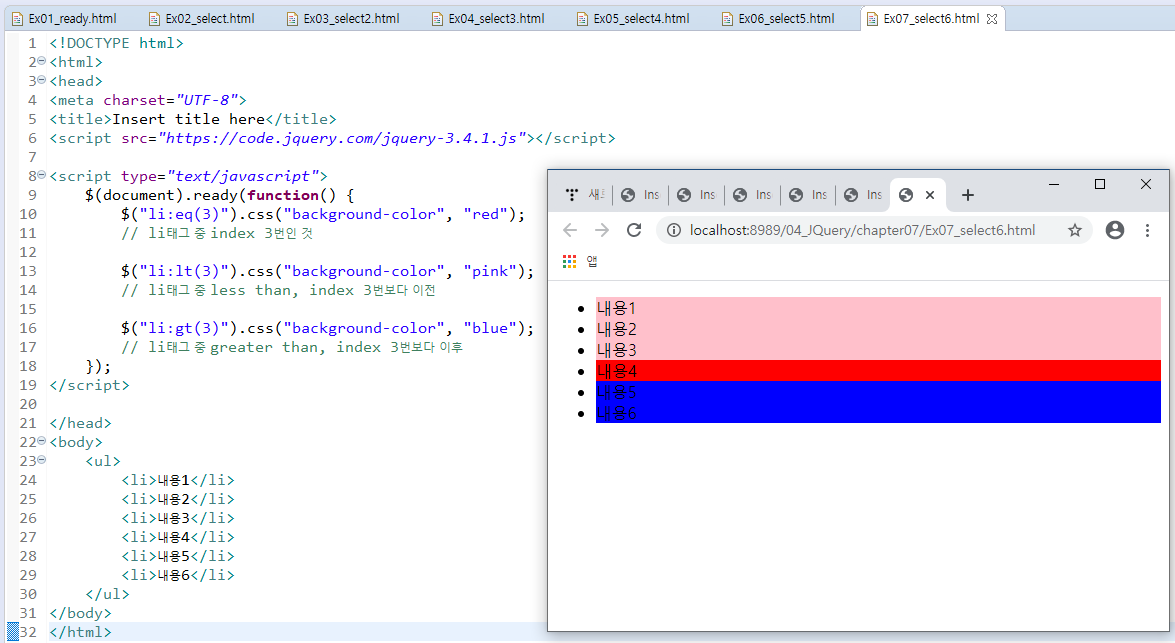Image resolution: width=1175 pixels, height=643 pixels.
Task: Collapse the script block fold on line 8
Action: pyautogui.click(x=42, y=175)
